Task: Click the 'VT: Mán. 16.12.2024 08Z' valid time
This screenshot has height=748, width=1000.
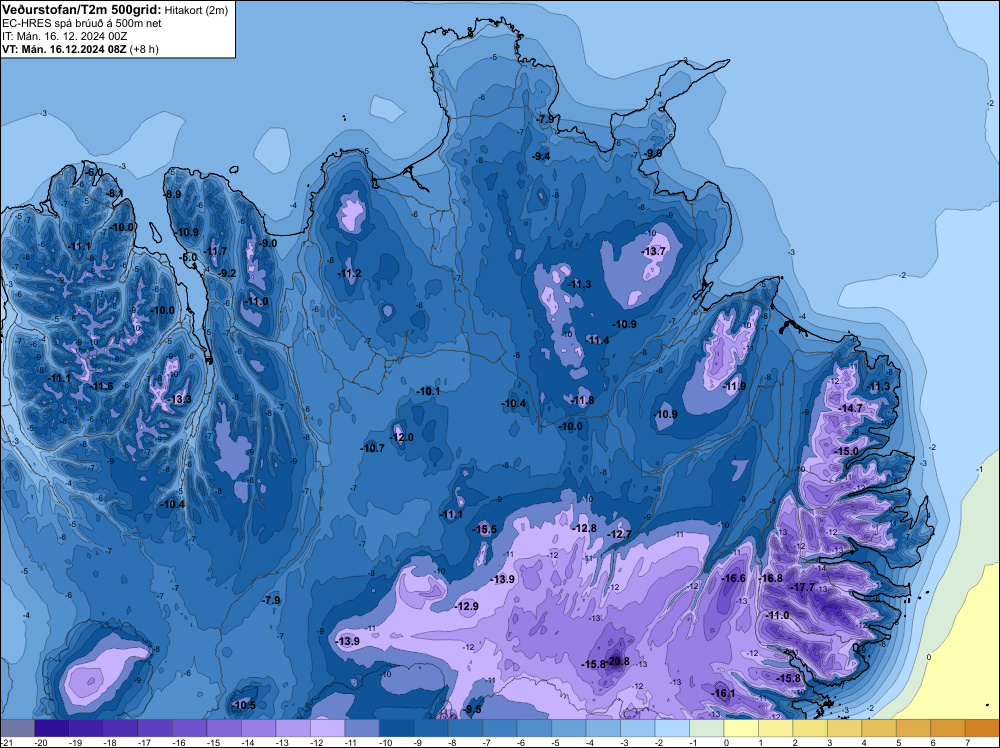Action: tap(64, 49)
